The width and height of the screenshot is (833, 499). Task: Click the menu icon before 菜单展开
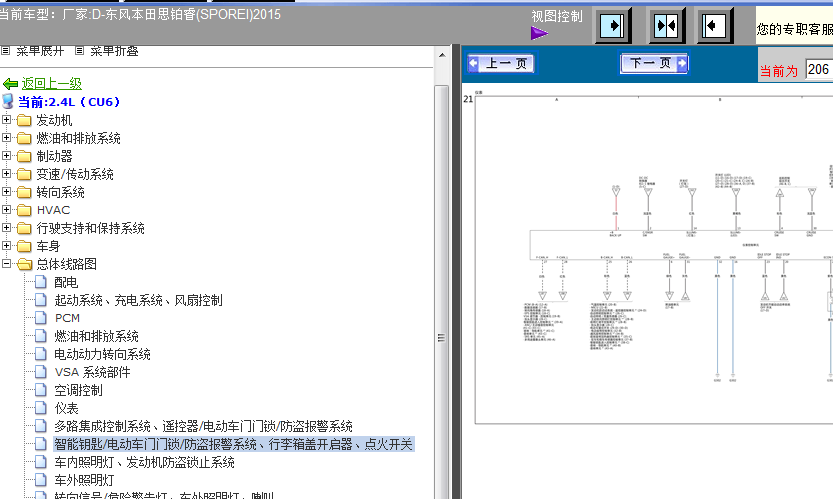coord(5,50)
